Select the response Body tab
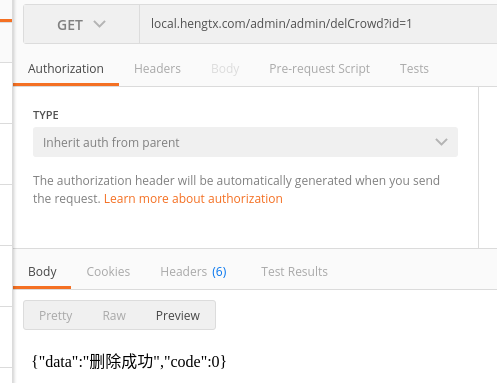 pos(42,272)
